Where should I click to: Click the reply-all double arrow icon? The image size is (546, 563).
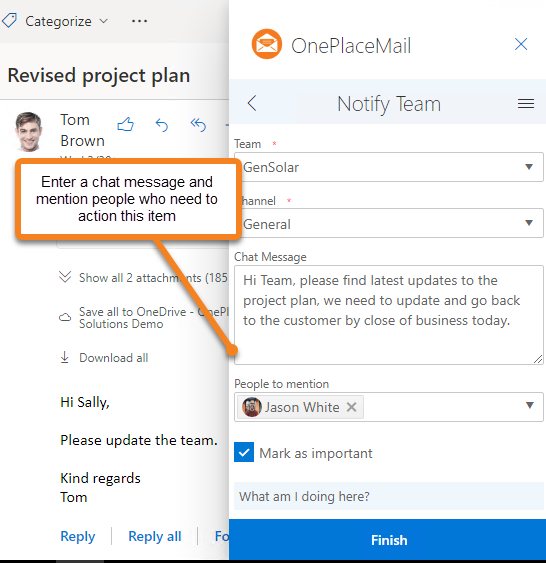pos(198,125)
